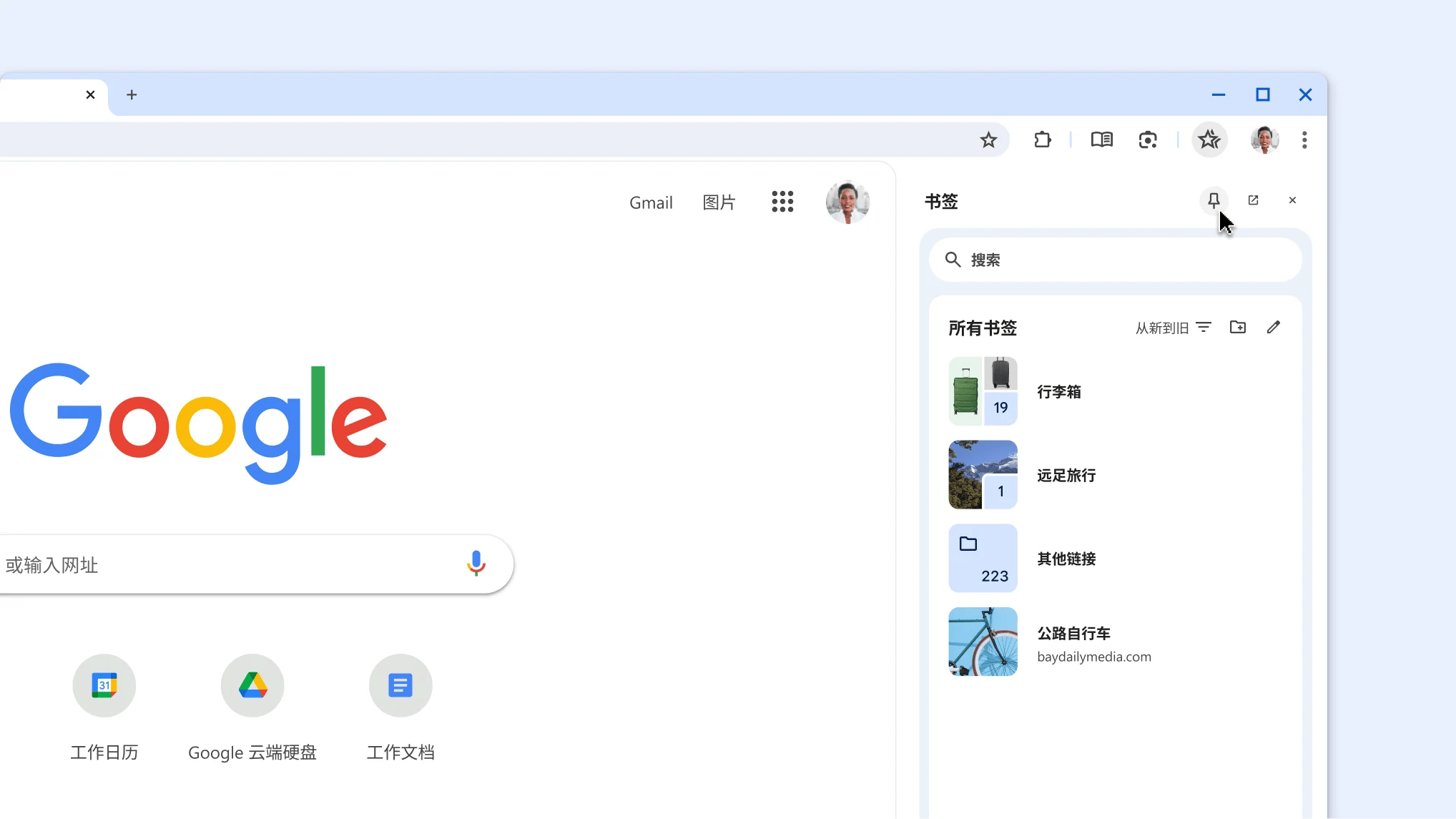
Task: Open the Extensions puzzle icon
Action: (1043, 140)
